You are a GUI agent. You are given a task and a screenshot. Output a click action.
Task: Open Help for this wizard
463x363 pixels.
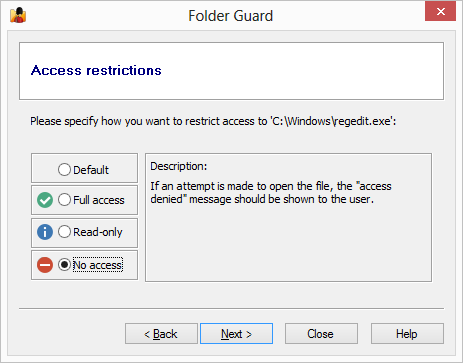(407, 334)
